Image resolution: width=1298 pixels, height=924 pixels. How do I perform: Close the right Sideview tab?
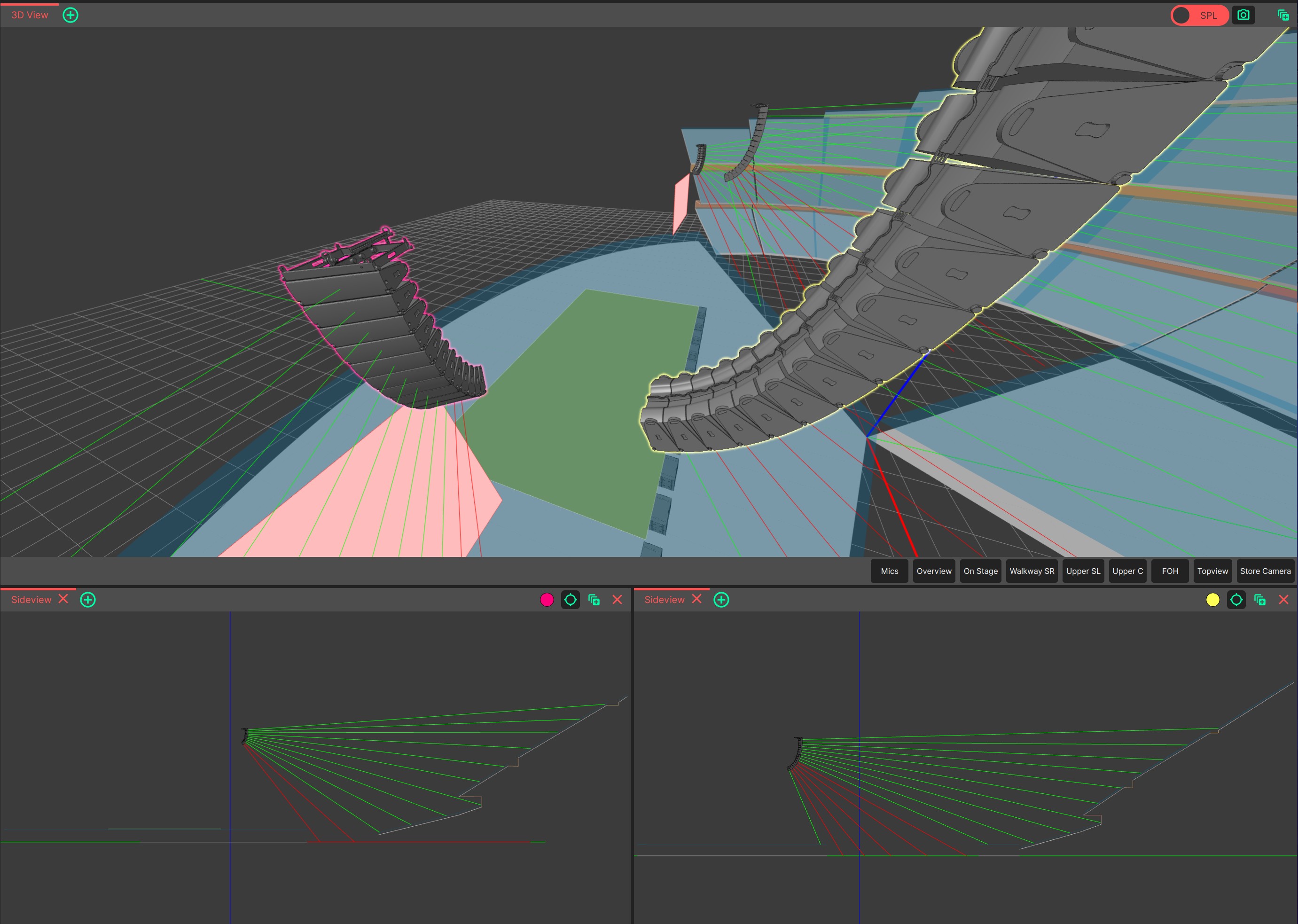[697, 599]
